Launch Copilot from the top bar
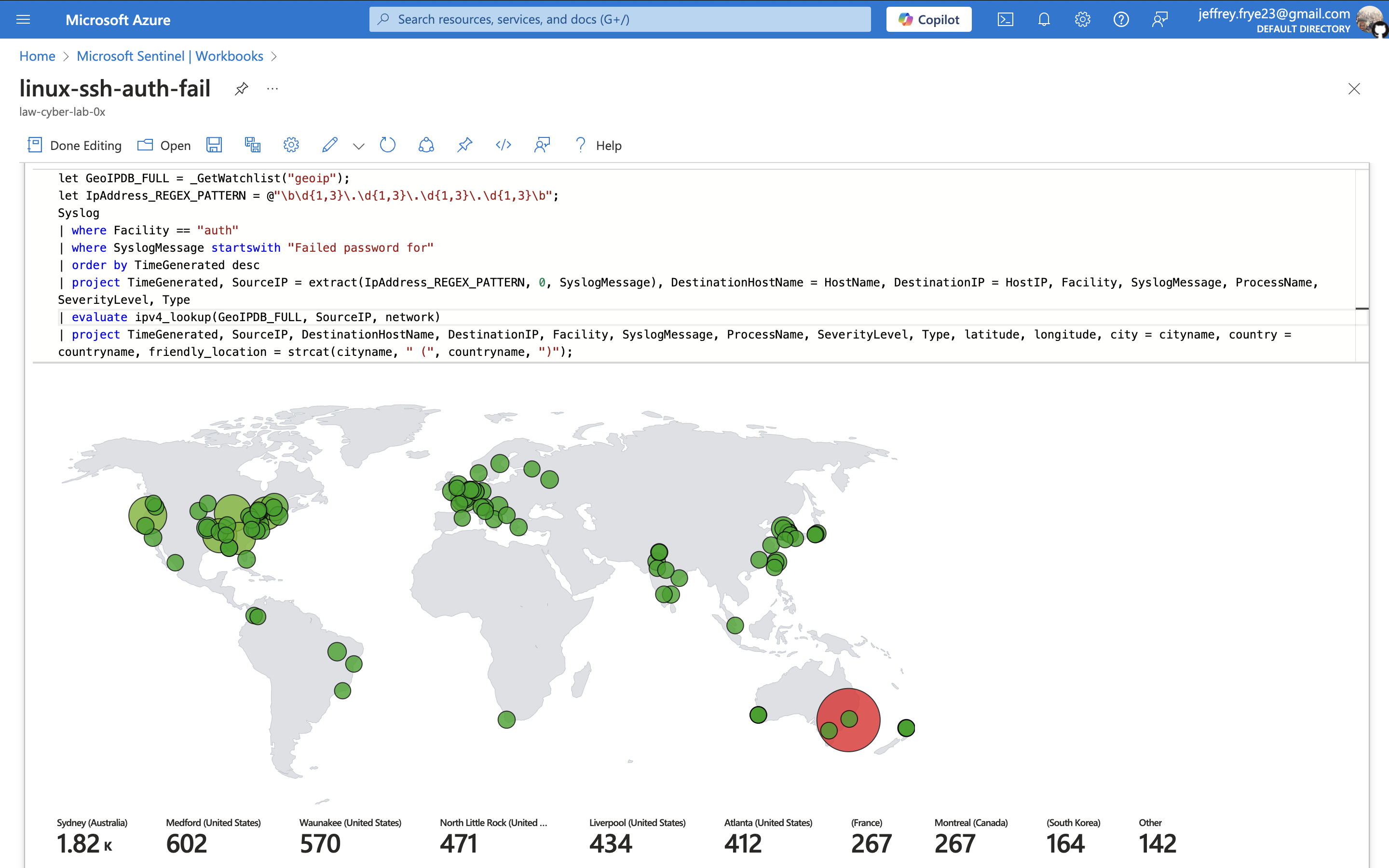The image size is (1389, 868). pyautogui.click(x=928, y=19)
